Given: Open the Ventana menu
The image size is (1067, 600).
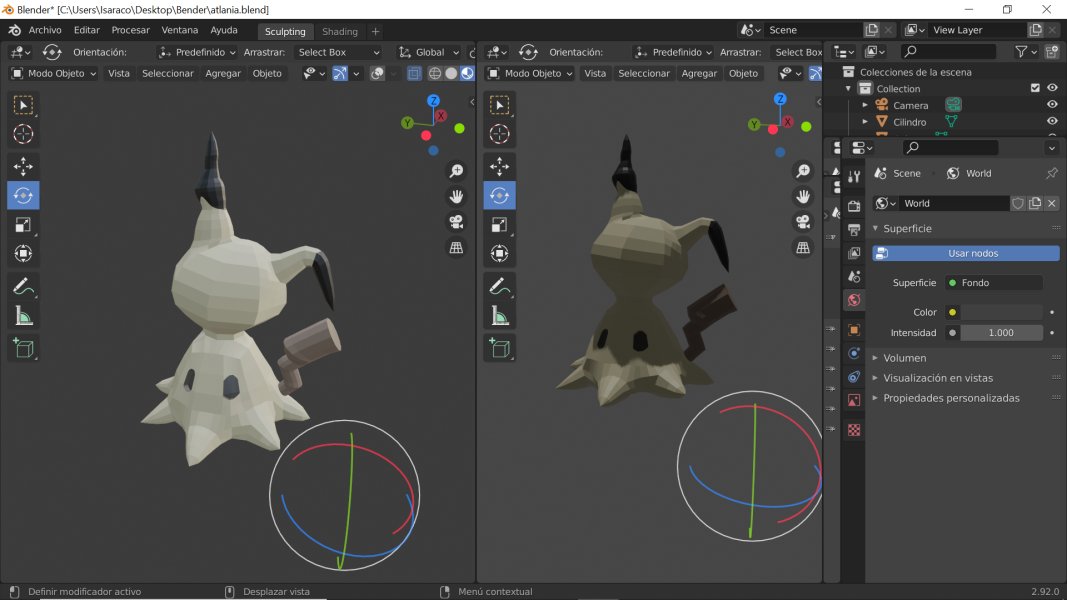Looking at the screenshot, I should click(180, 30).
